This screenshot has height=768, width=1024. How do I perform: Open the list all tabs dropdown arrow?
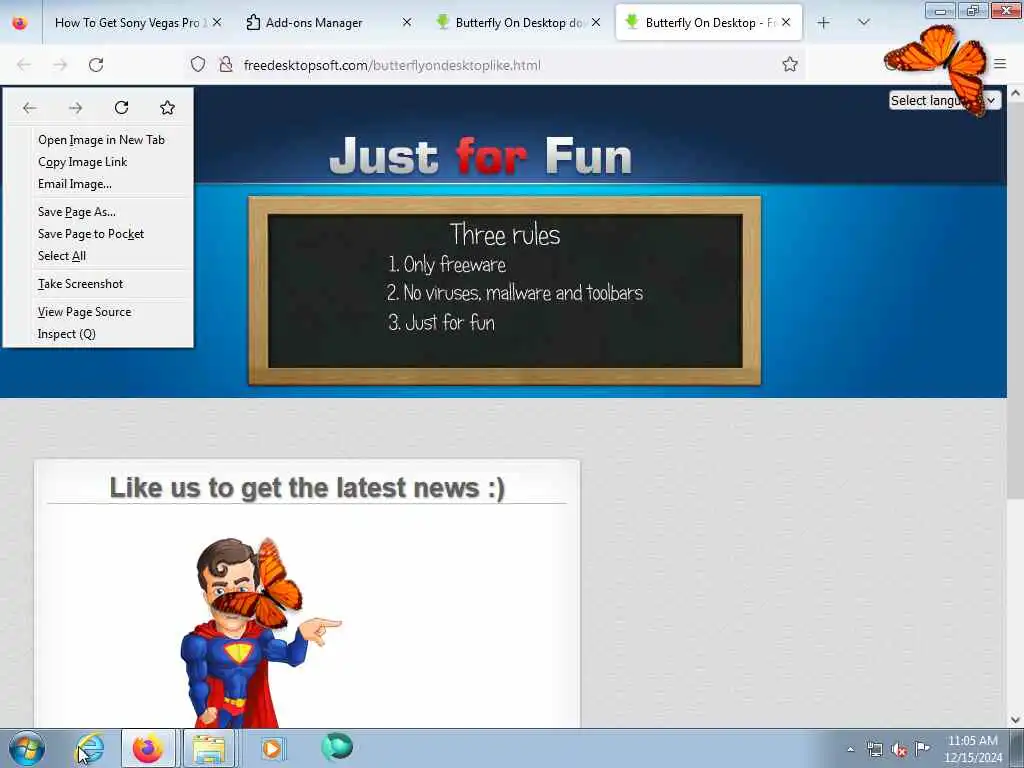(x=864, y=23)
